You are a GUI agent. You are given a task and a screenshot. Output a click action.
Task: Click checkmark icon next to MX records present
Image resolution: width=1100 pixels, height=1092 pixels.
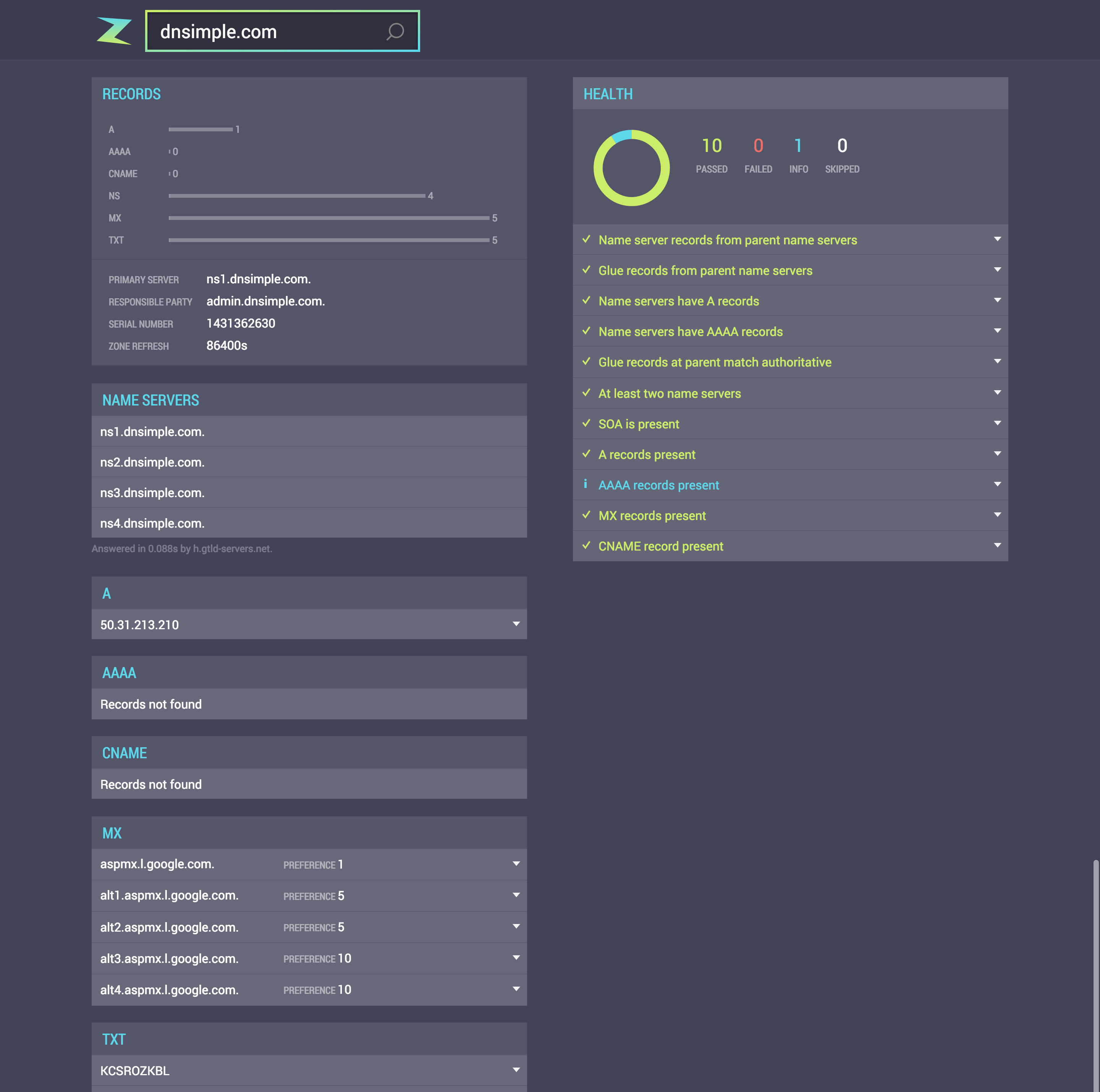click(x=586, y=515)
